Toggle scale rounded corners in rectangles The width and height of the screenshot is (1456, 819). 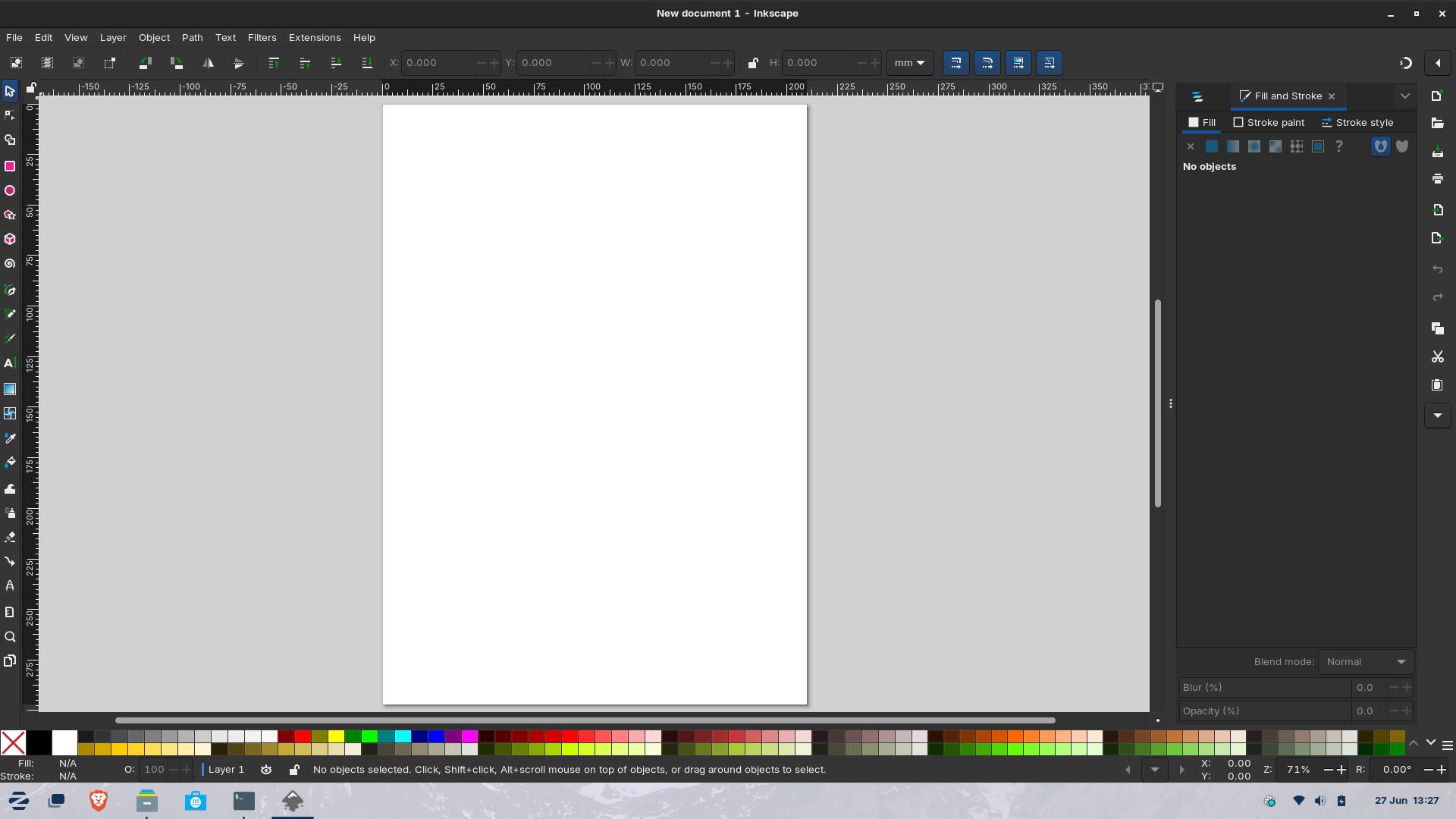[x=987, y=63]
